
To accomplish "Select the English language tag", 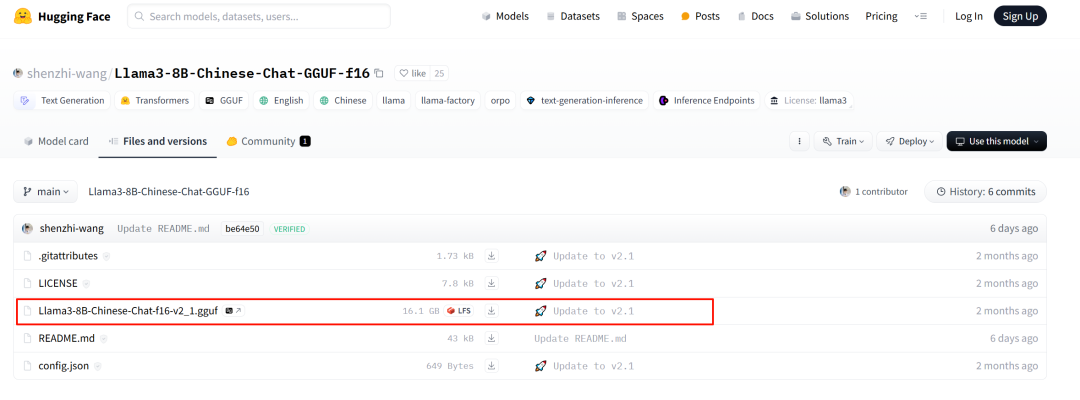I will pos(281,101).
